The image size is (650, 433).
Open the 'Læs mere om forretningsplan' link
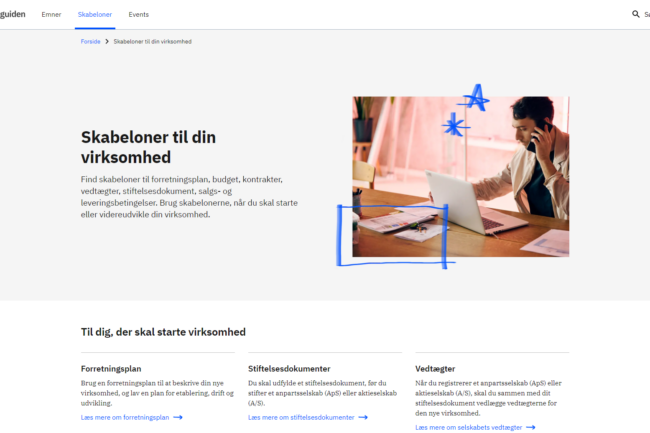pos(125,416)
